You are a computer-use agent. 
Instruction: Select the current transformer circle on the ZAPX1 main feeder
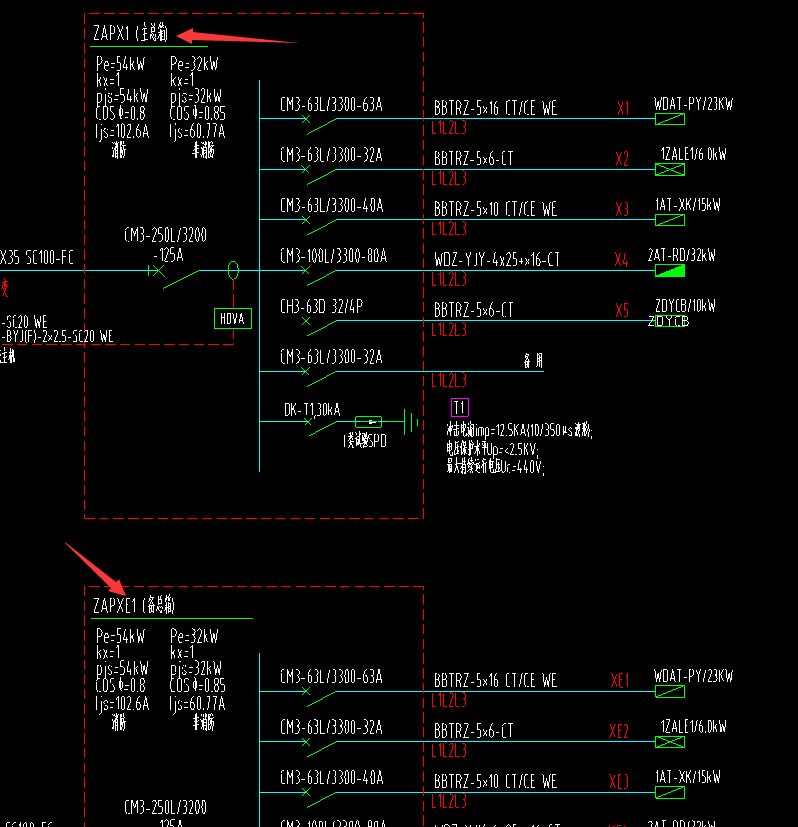click(x=233, y=270)
